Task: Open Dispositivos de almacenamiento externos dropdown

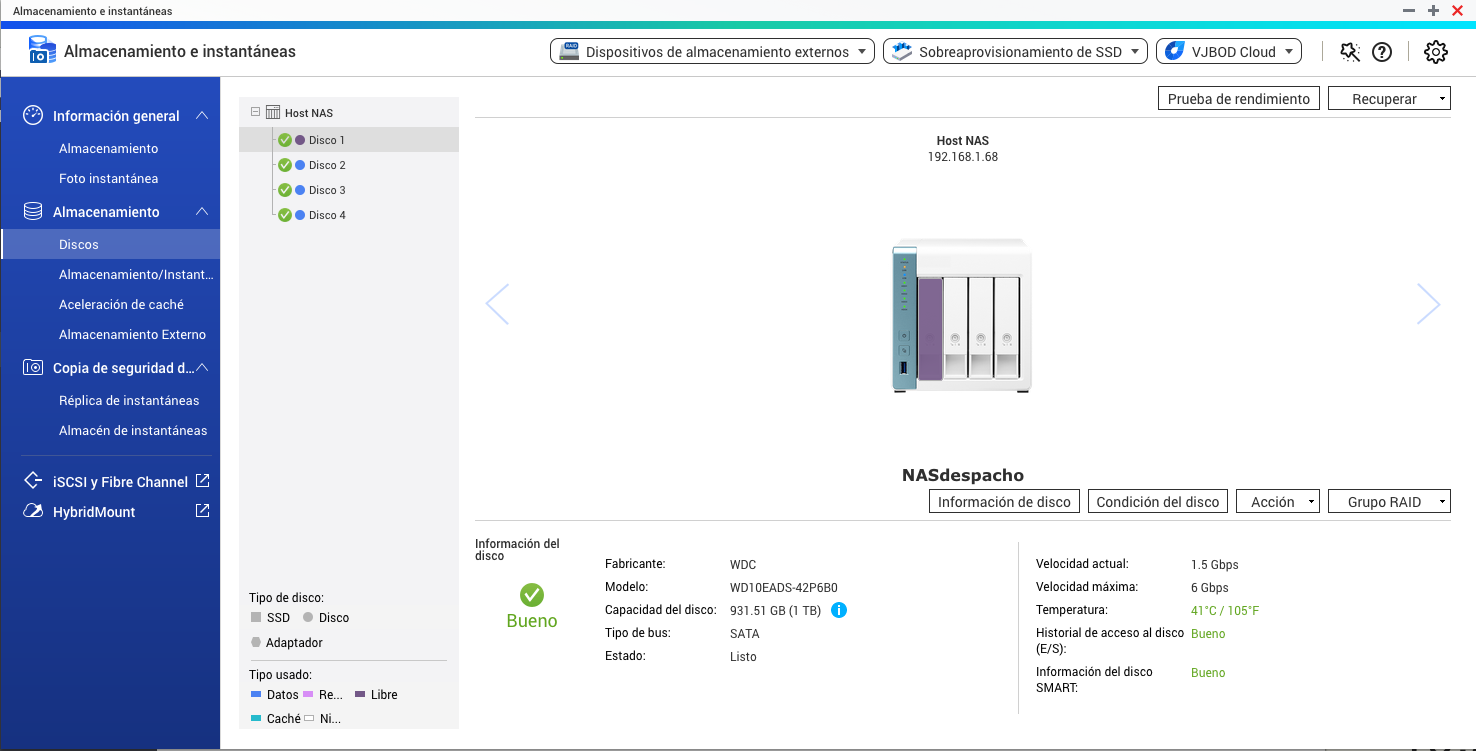Action: click(x=711, y=52)
